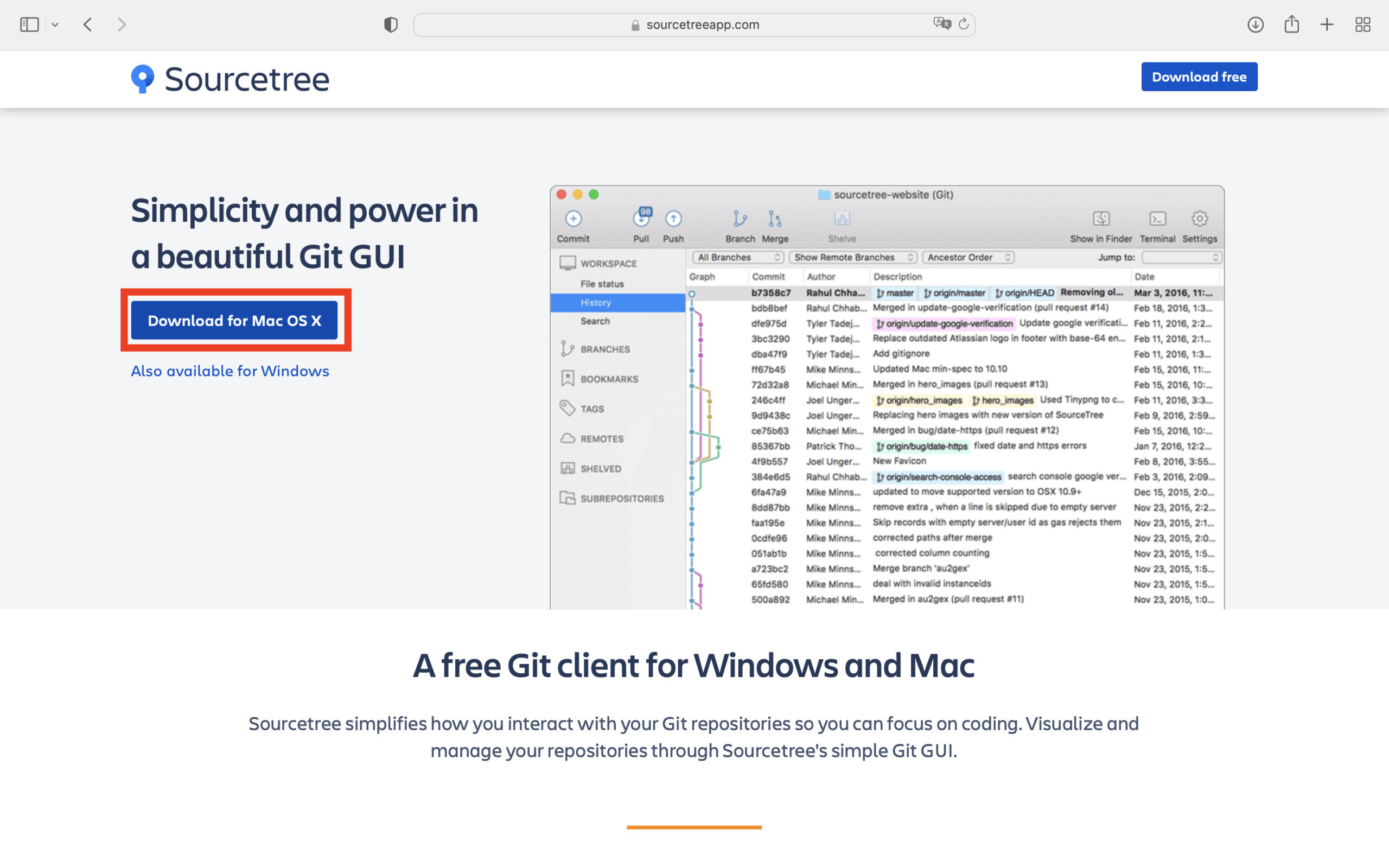Select File status in the sidebar

pos(602,284)
